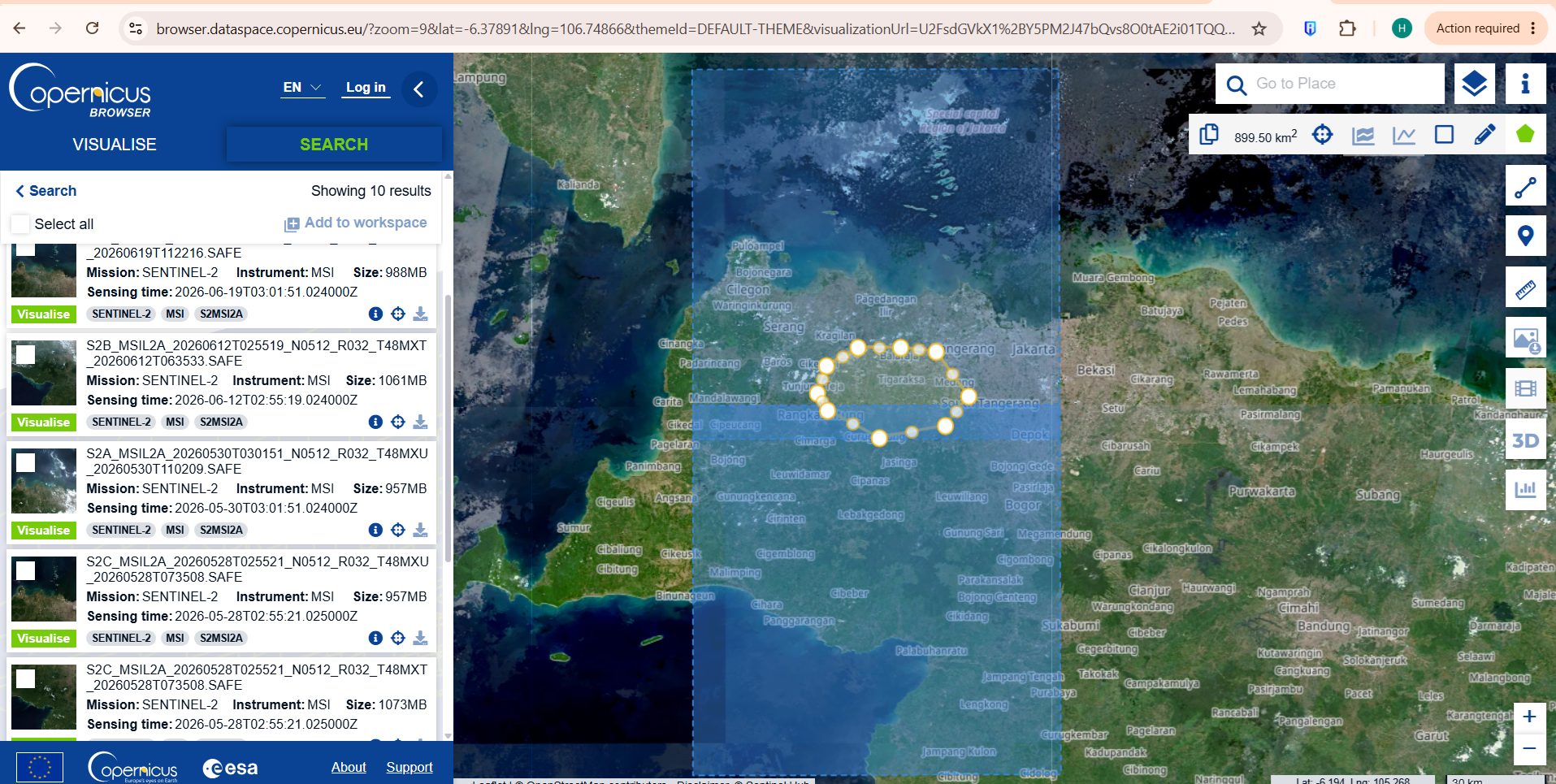Click the green polygon AOI icon
This screenshot has height=784, width=1556.
(1525, 134)
